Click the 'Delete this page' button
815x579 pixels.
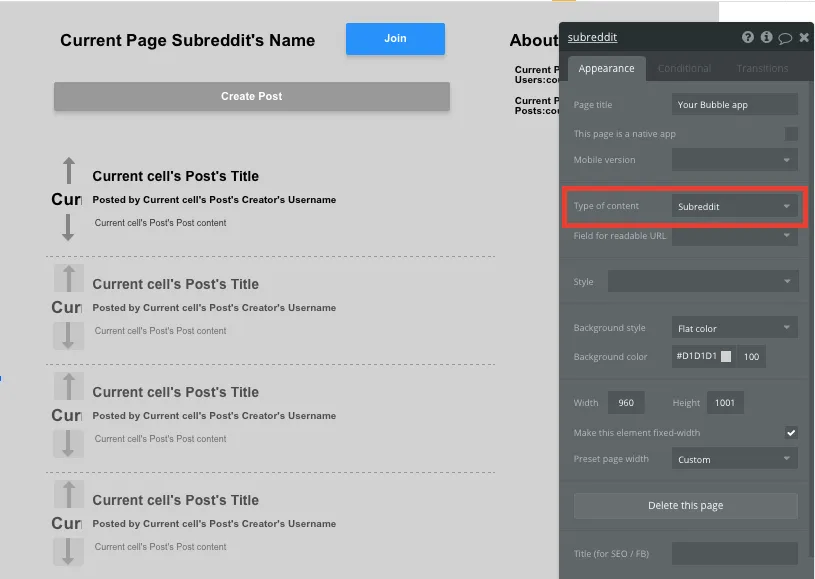[x=685, y=506]
